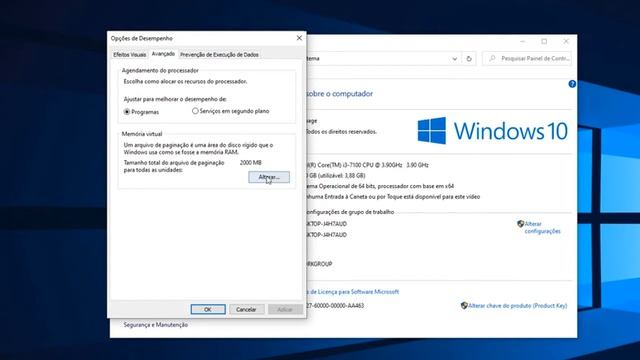The image size is (640, 360).
Task: Minimize the Sistema Control Panel window
Action: (x=522, y=42)
